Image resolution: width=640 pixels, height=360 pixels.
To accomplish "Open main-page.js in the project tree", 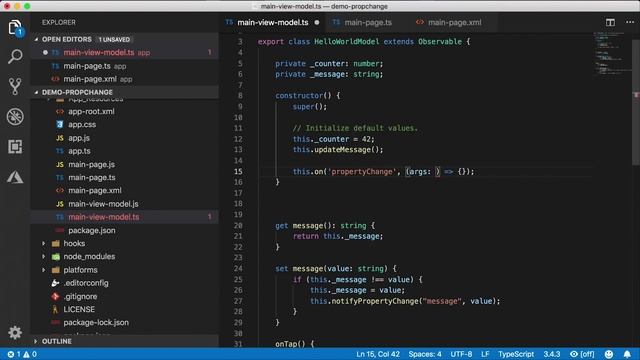I will click(124, 164).
